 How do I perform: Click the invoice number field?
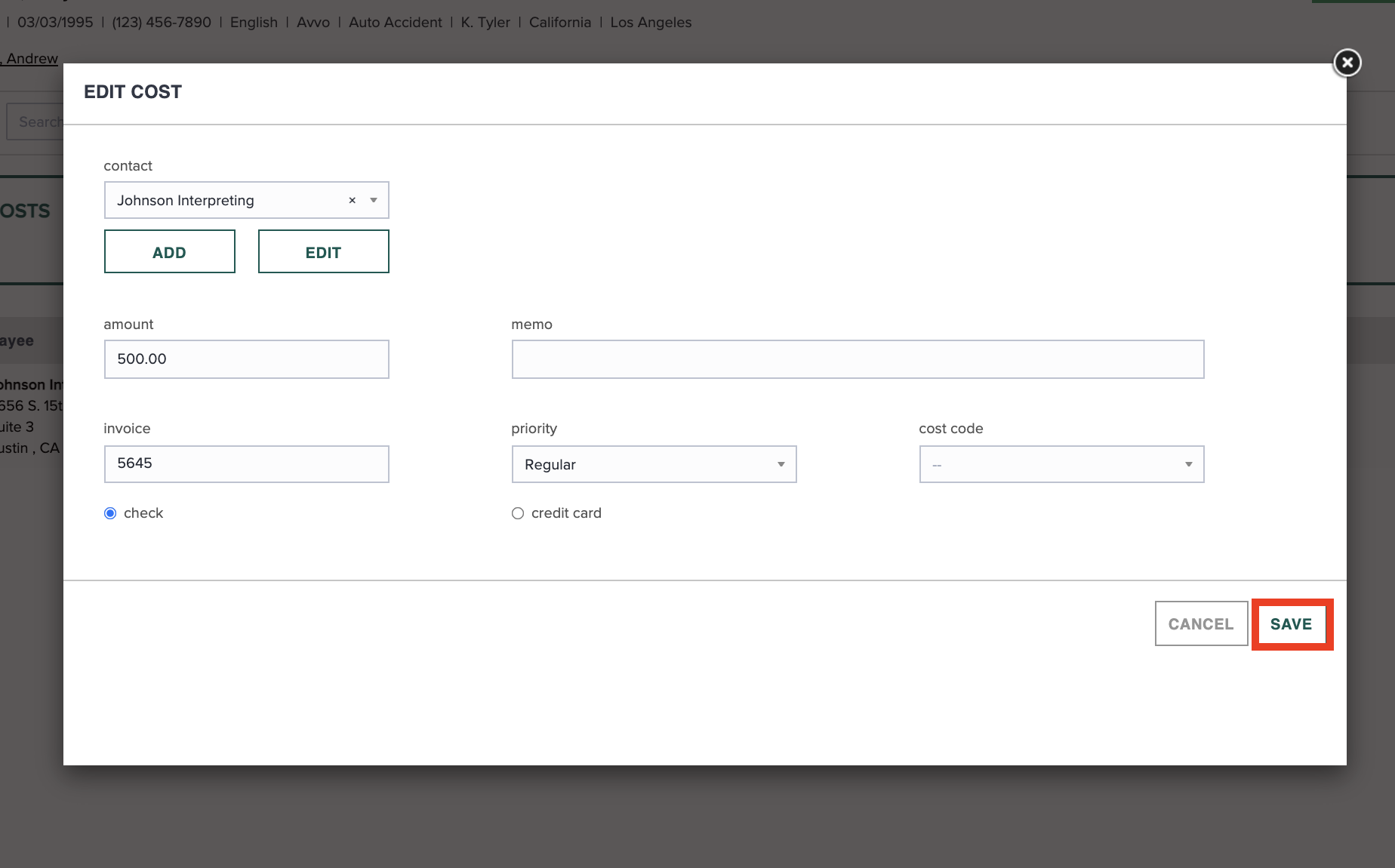click(x=246, y=463)
